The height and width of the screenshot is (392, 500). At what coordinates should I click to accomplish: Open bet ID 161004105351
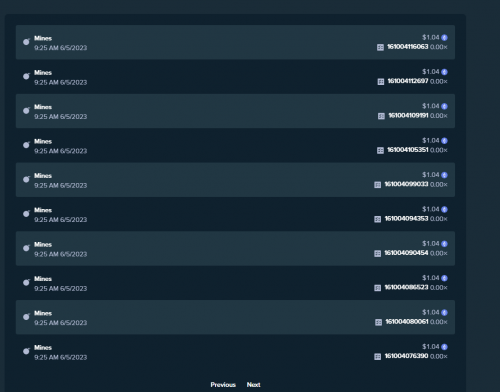(x=407, y=150)
